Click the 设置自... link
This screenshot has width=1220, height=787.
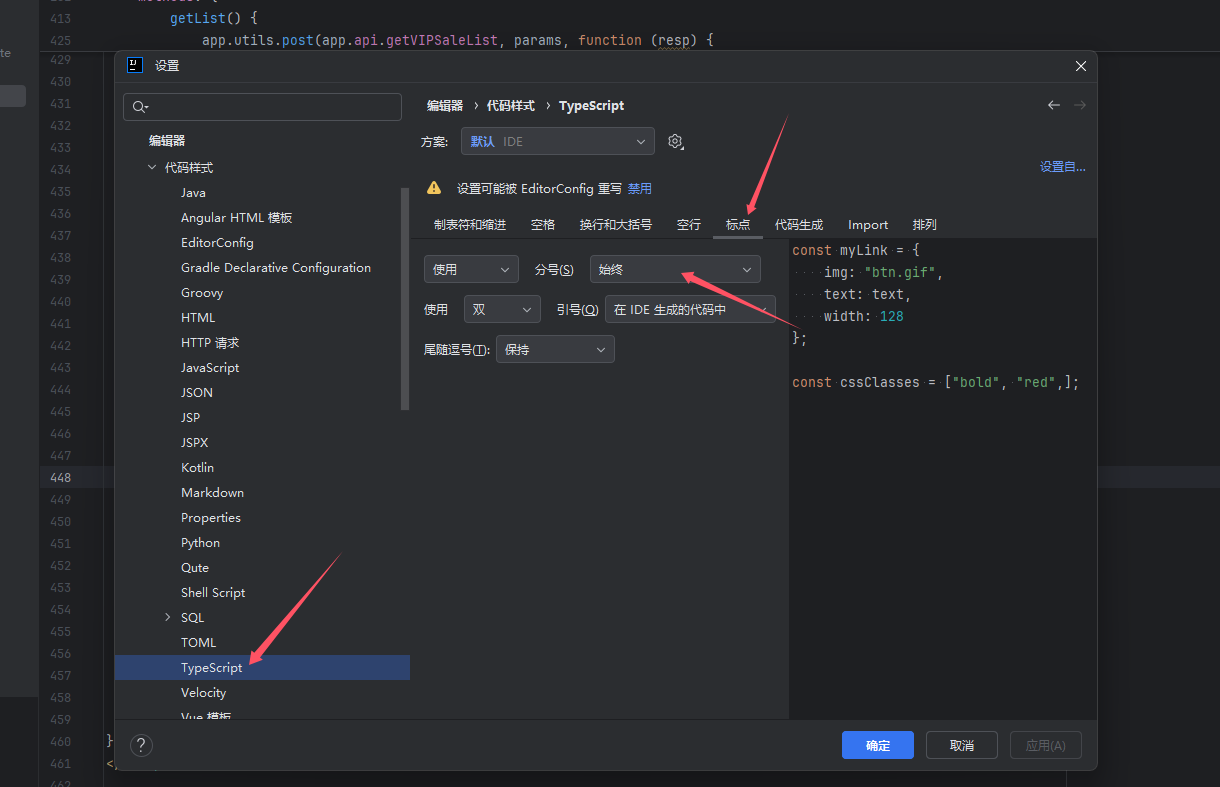tap(1062, 167)
